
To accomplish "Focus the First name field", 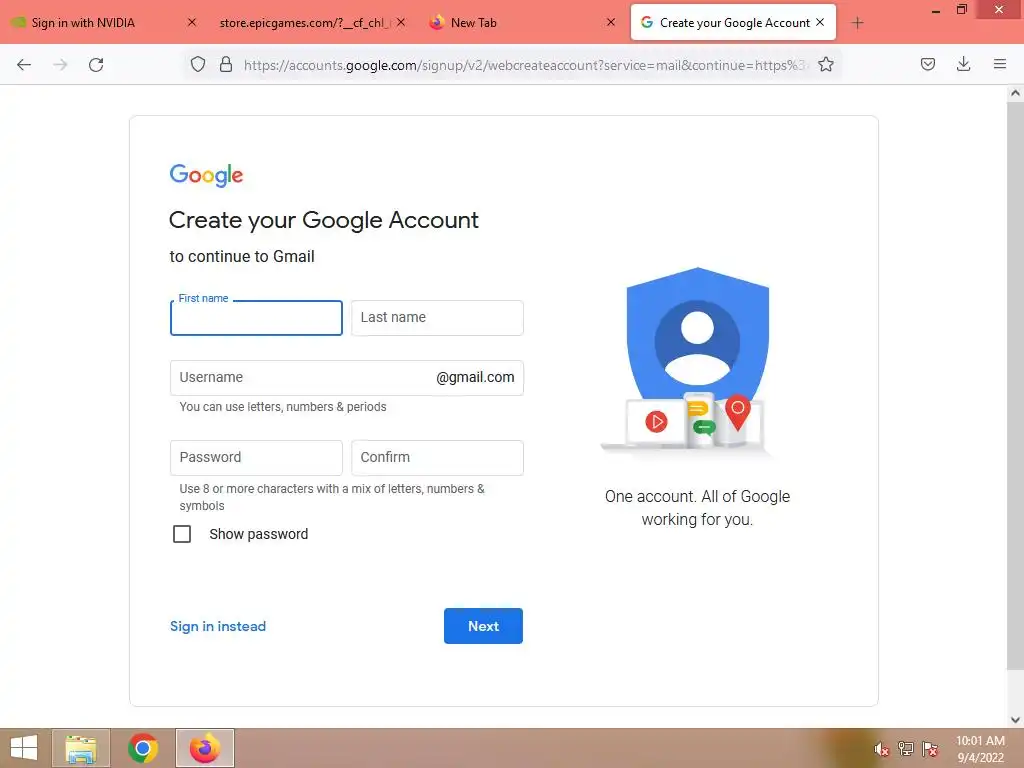I will [256, 318].
